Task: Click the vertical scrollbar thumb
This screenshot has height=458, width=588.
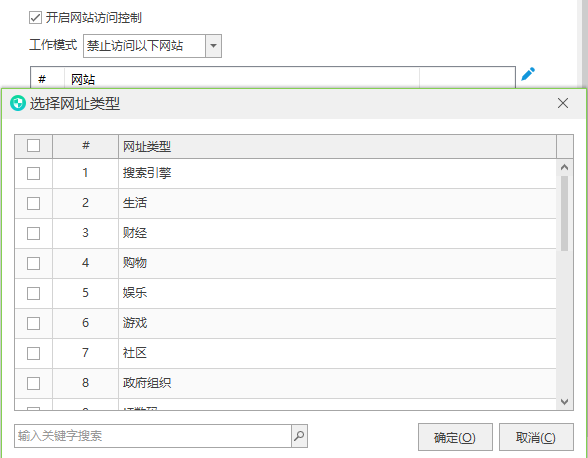Action: pyautogui.click(x=564, y=213)
